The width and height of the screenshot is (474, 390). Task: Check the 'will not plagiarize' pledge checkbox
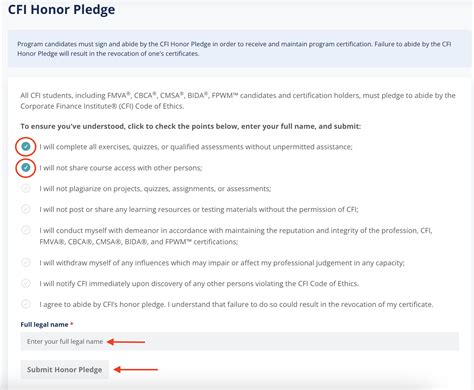coord(26,188)
